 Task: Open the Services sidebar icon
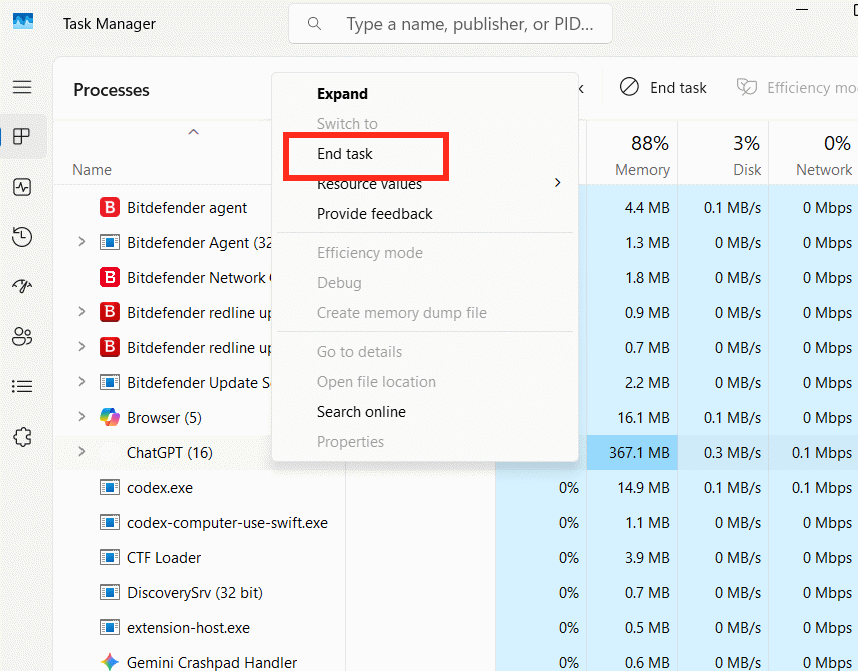[22, 437]
